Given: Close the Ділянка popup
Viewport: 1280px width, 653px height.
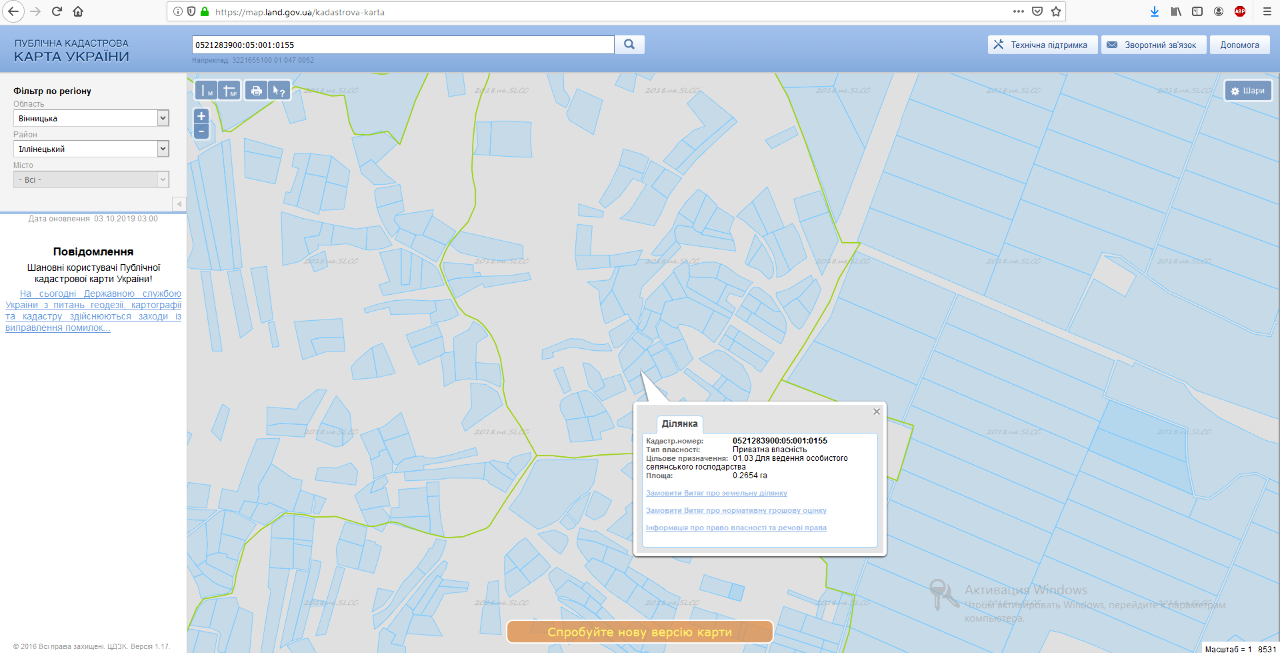Looking at the screenshot, I should click(876, 411).
